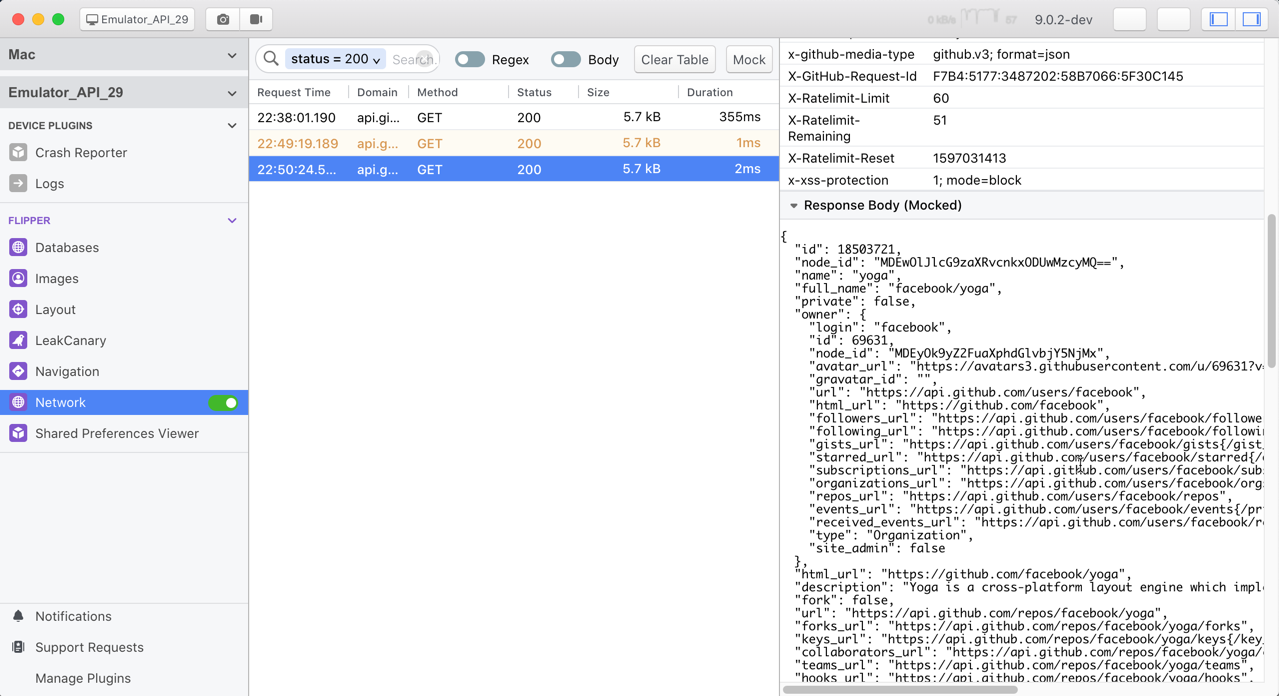Click x-github-media-type header value
Screen dimensions: 1279x696
pyautogui.click(x=1001, y=54)
